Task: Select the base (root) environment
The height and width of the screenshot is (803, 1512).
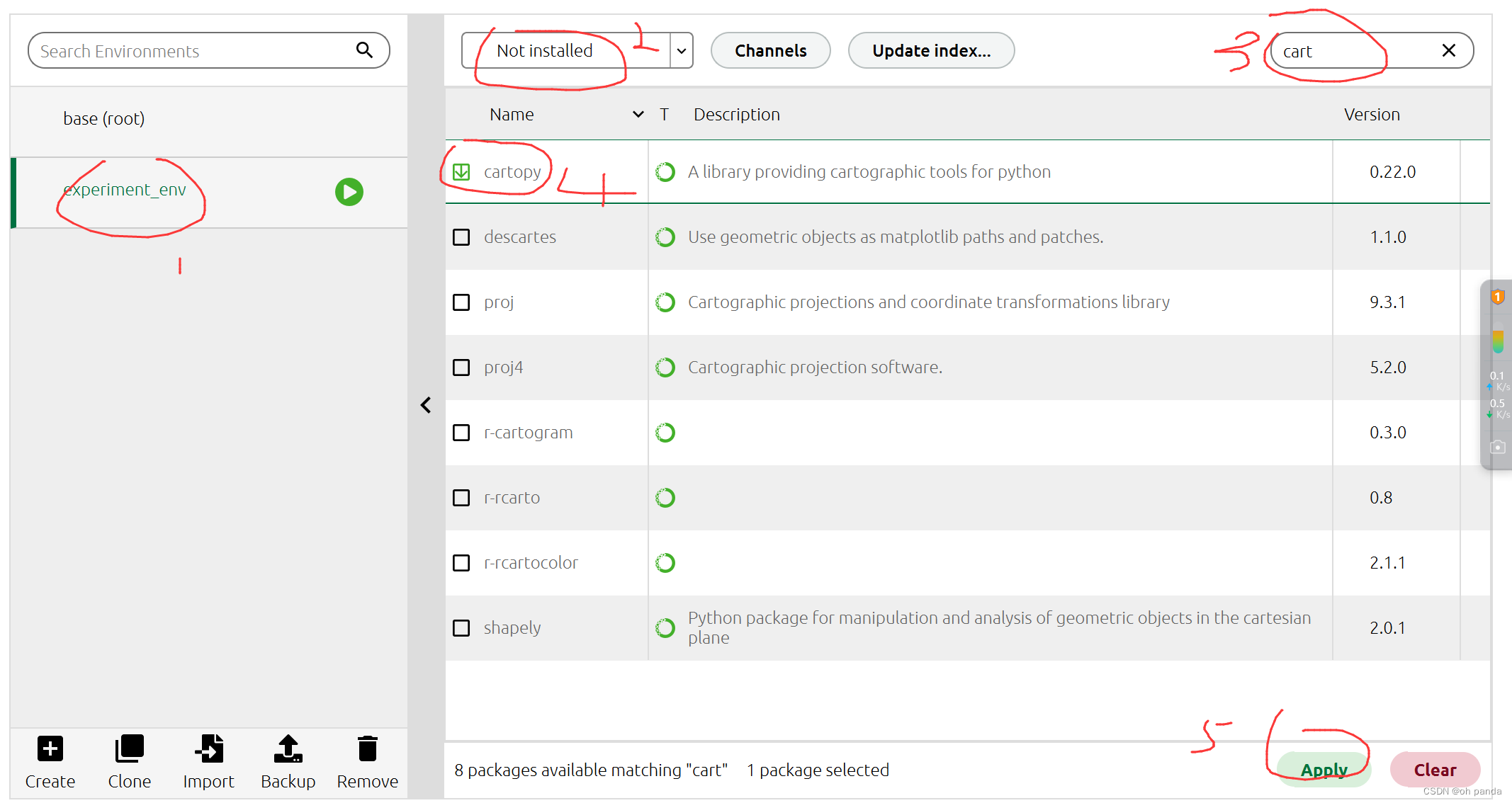Action: click(x=104, y=118)
